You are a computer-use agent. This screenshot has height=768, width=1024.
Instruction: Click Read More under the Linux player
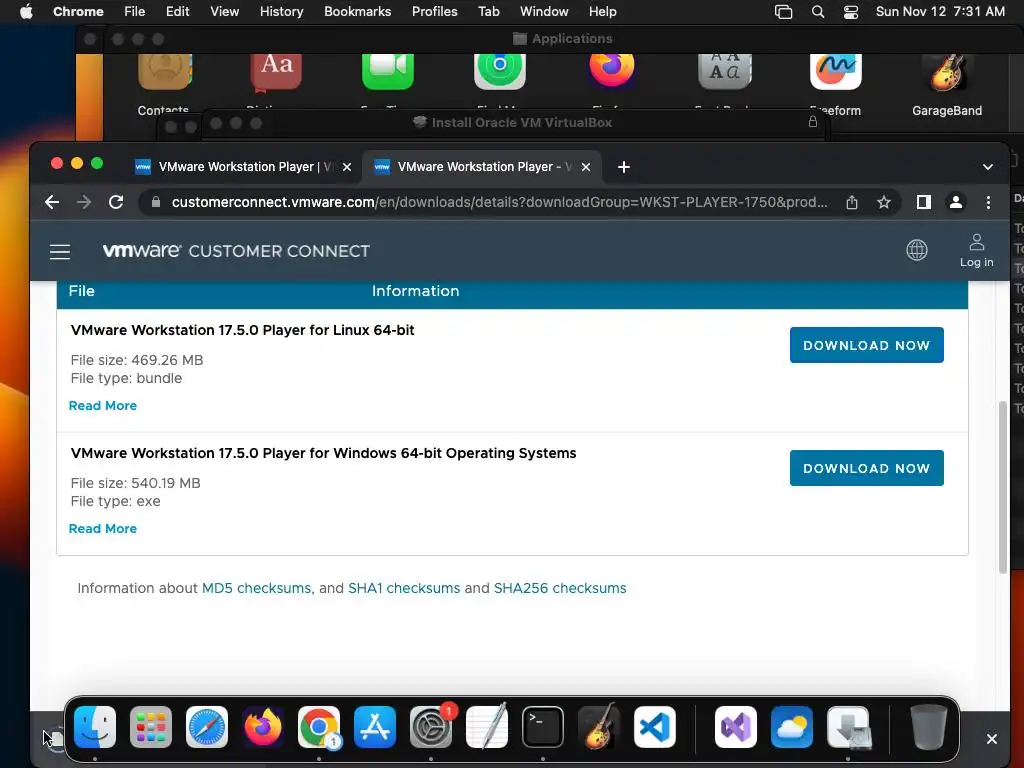pyautogui.click(x=103, y=406)
